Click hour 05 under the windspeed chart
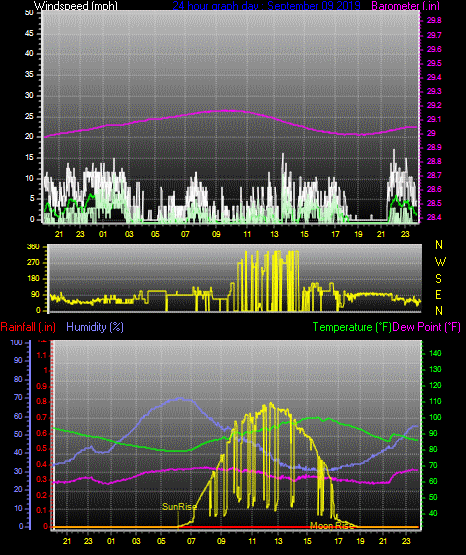 click(155, 234)
